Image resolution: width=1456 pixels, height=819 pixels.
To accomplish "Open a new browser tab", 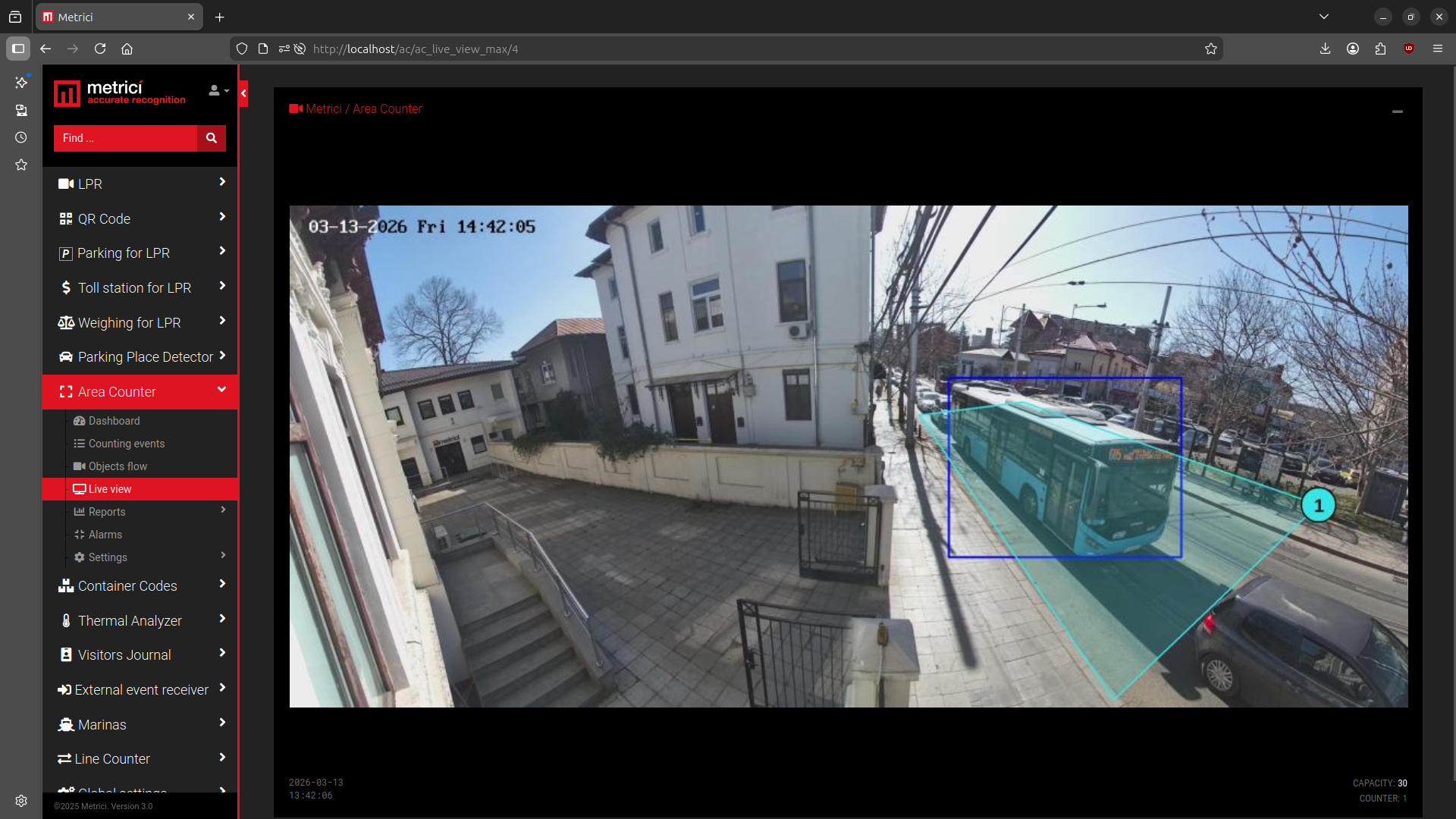I will (219, 17).
